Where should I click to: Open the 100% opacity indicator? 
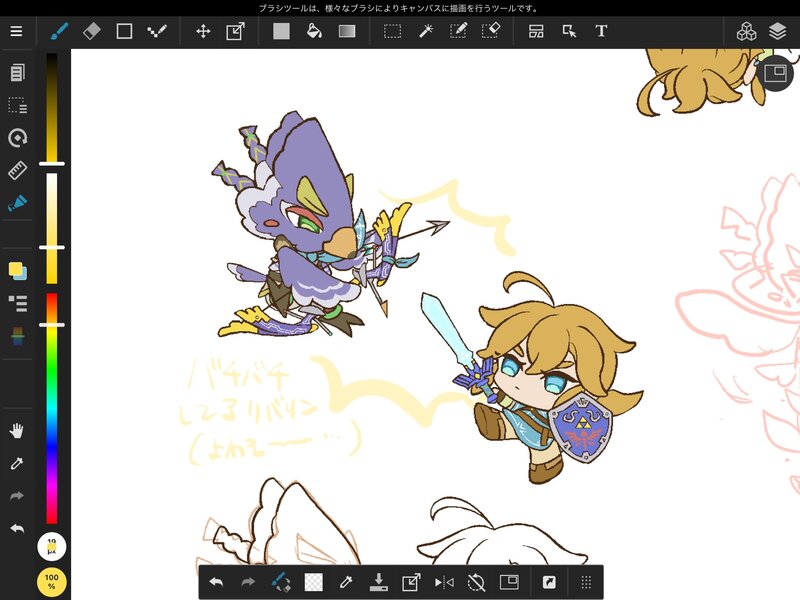point(52,582)
